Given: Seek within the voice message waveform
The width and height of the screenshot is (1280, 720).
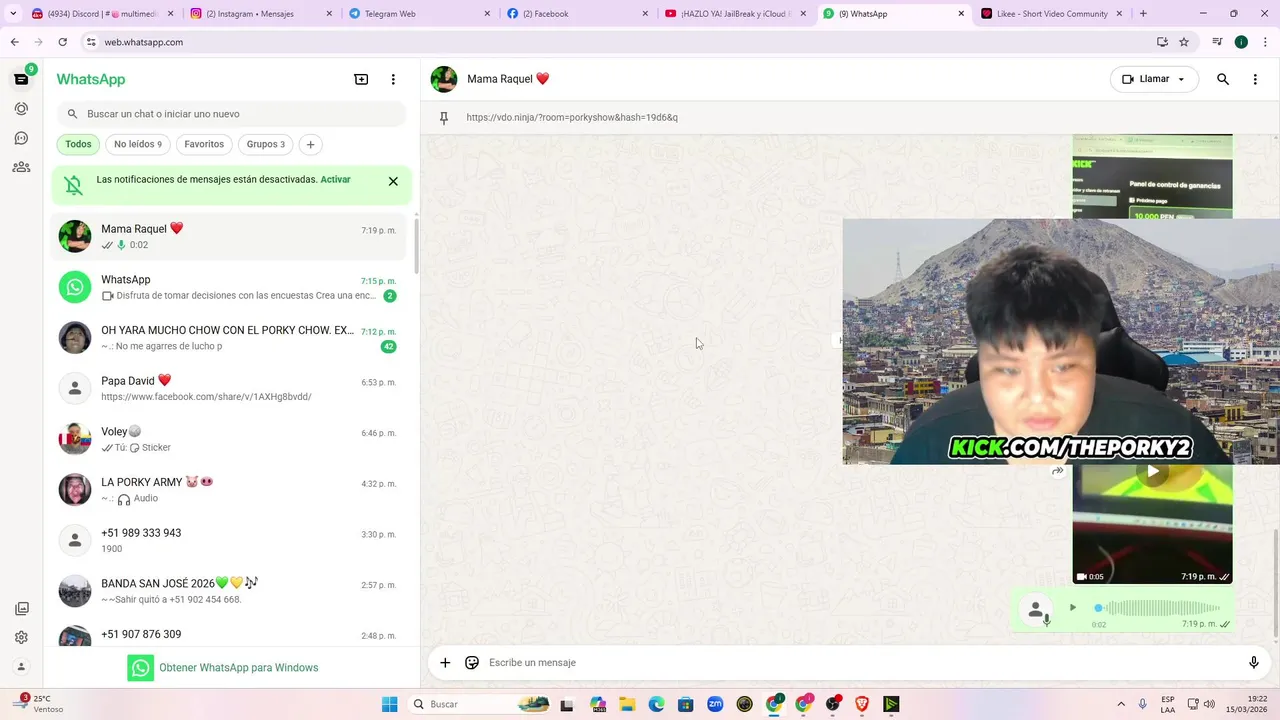Looking at the screenshot, I should tap(1158, 607).
